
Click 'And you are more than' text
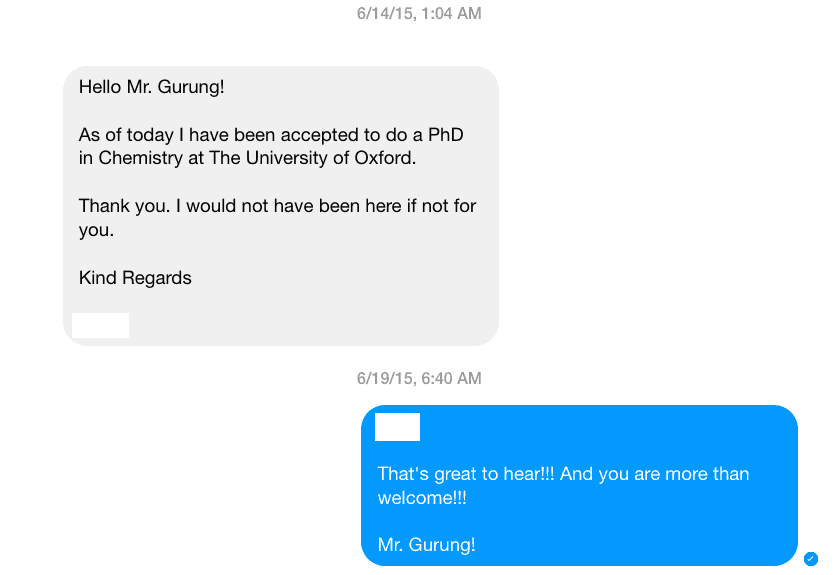[x=654, y=474]
